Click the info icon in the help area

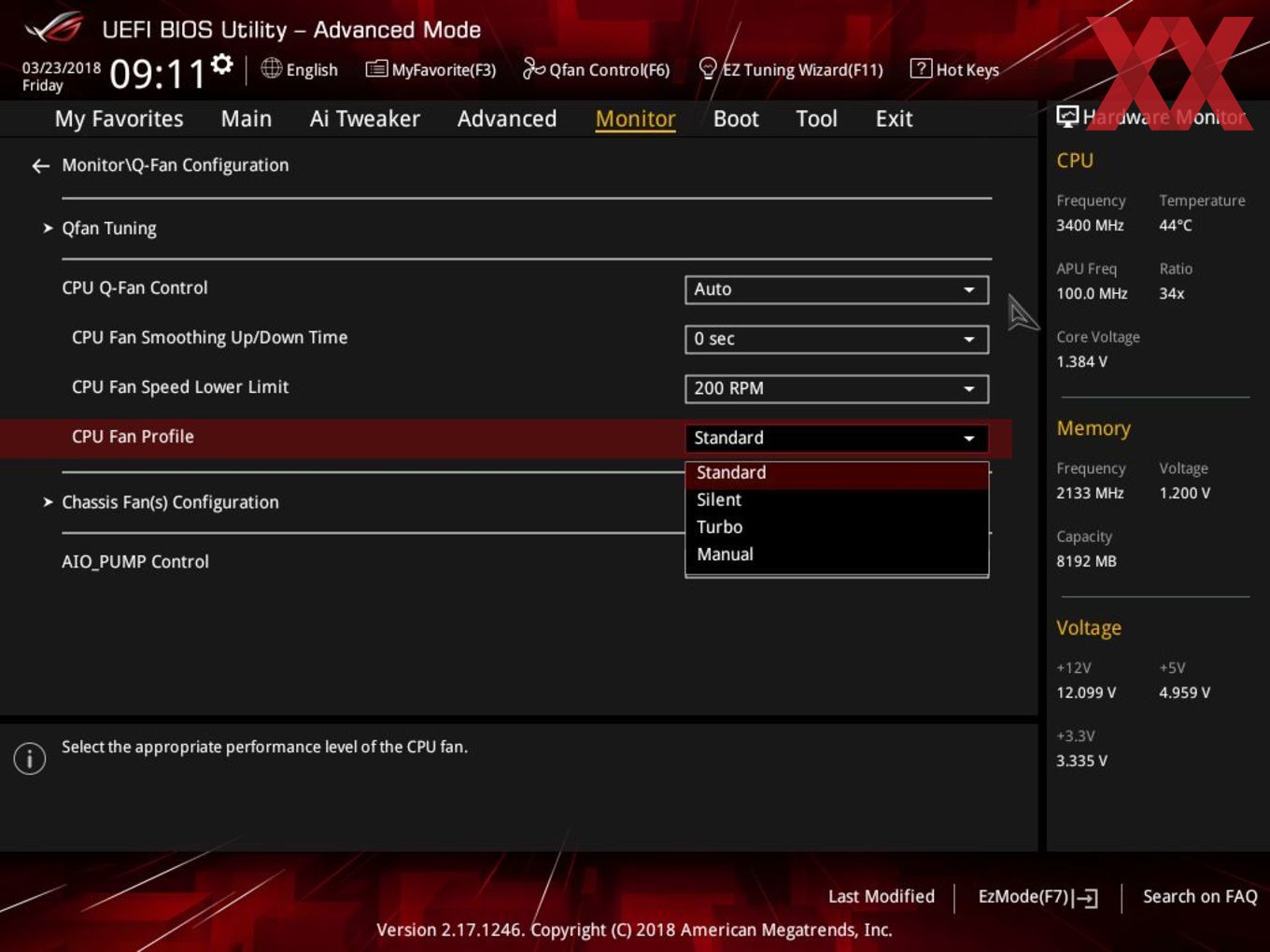point(30,758)
